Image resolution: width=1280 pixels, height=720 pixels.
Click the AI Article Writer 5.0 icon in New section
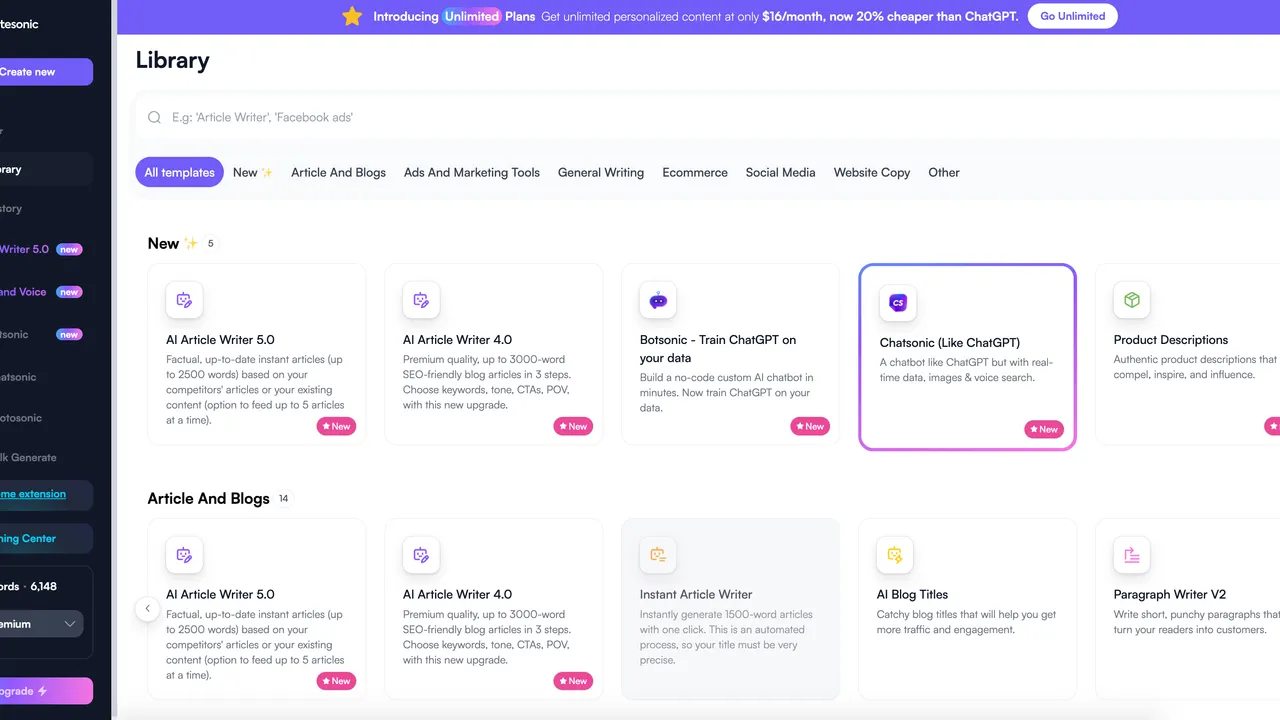pos(184,300)
